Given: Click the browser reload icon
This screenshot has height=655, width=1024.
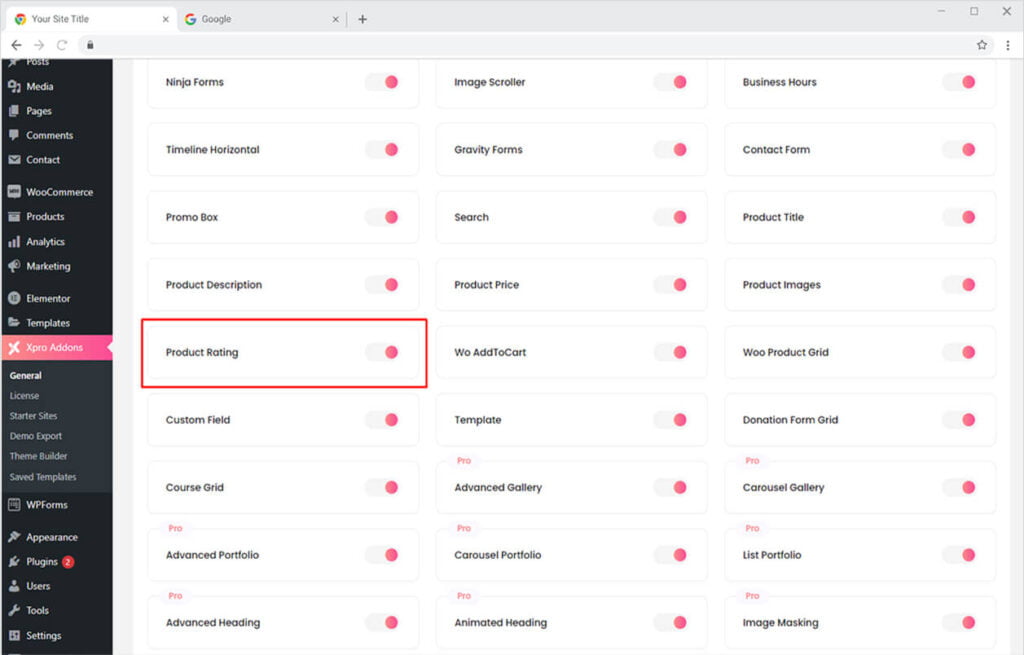Looking at the screenshot, I should click(62, 45).
